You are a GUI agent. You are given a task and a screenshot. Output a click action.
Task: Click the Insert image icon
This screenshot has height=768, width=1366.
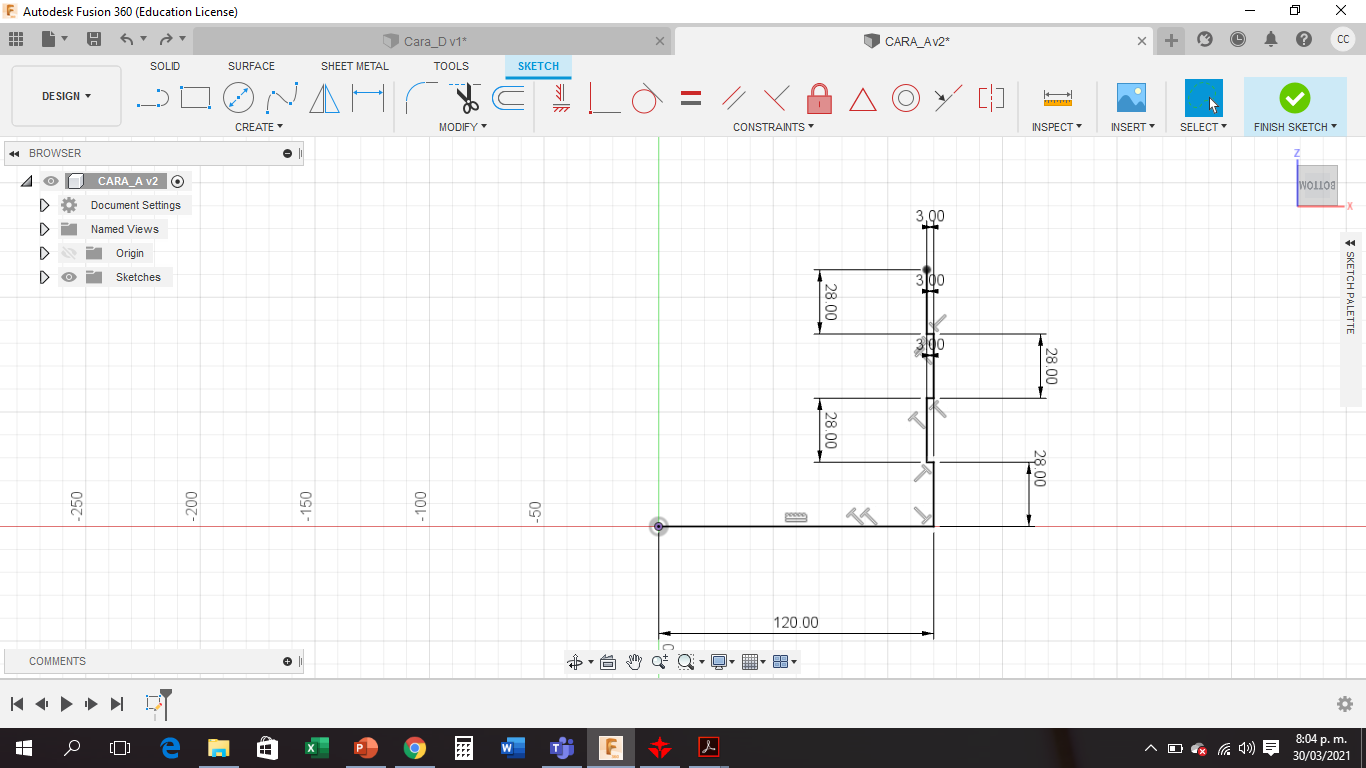(1131, 98)
